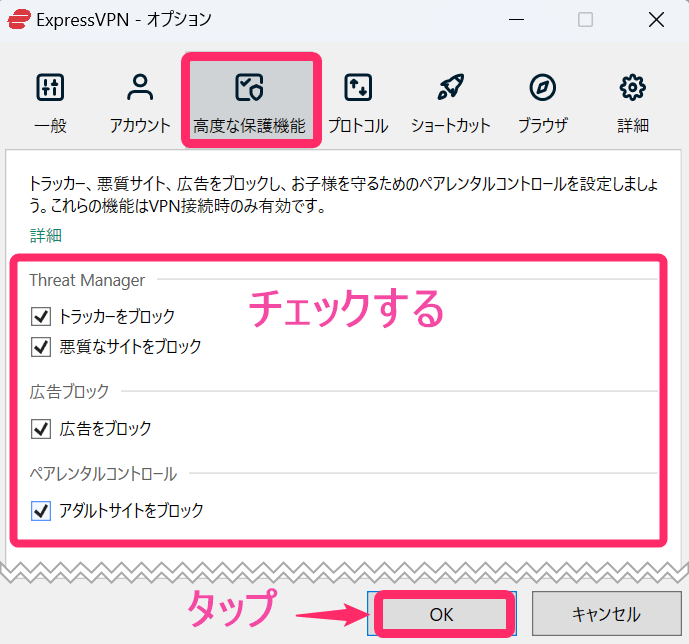Click the Threat Manager section heading
This screenshot has height=644, width=689.
[87, 280]
